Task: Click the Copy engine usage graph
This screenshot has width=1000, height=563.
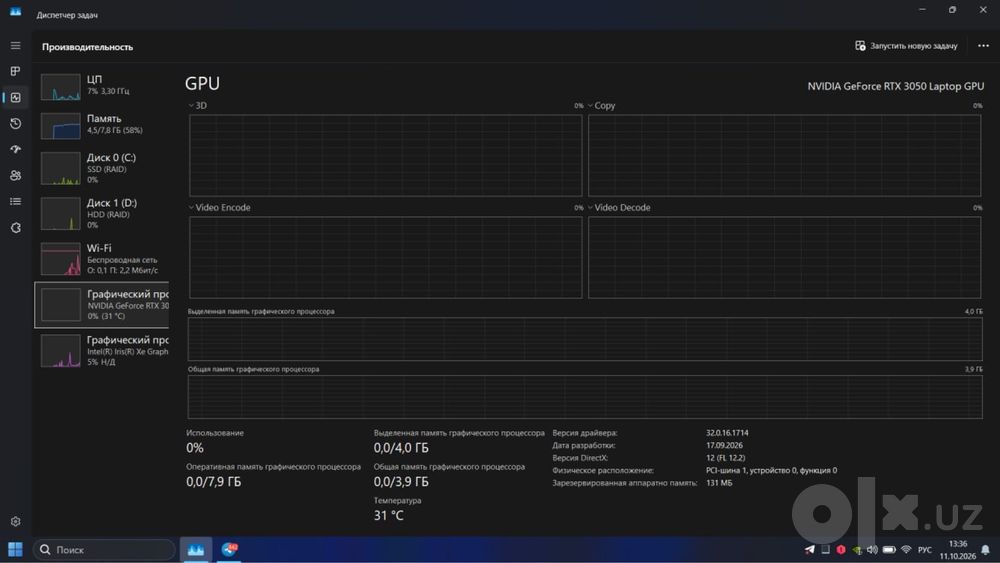Action: 784,155
